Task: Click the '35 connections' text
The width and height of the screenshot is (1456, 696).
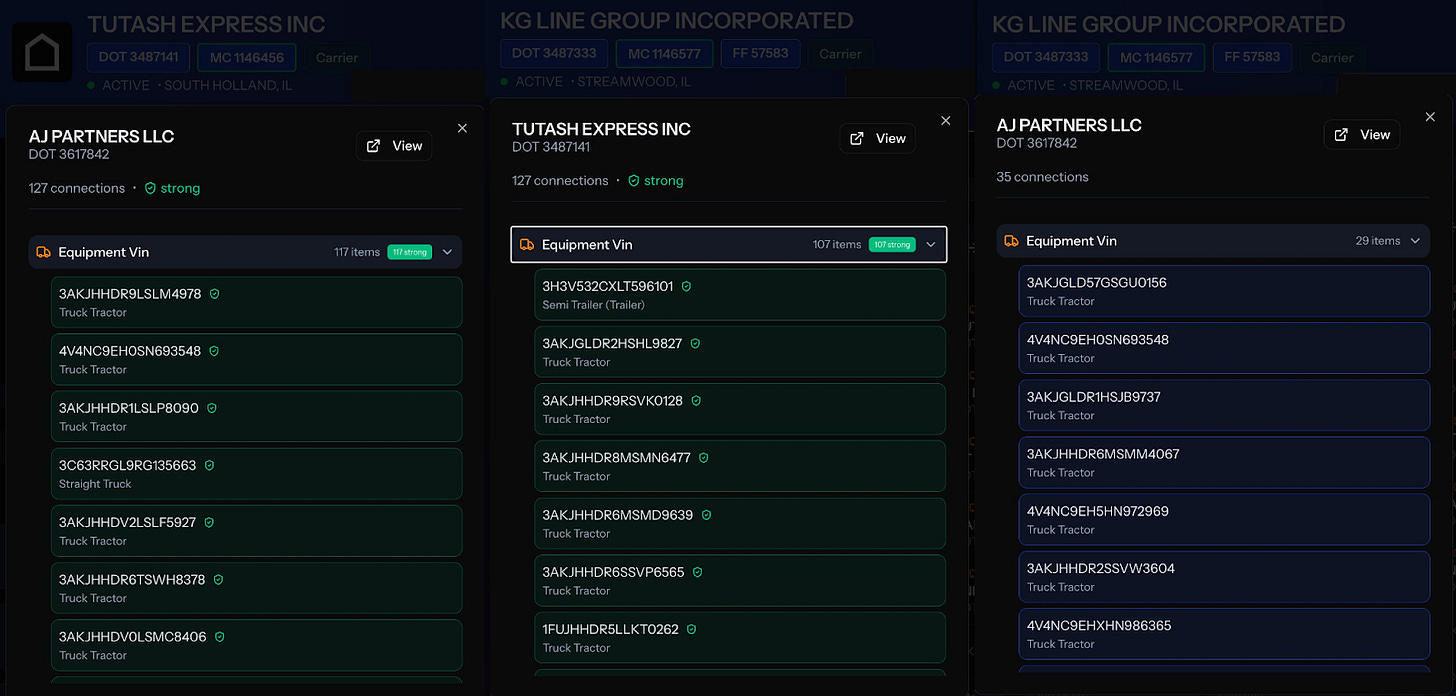Action: point(1042,177)
